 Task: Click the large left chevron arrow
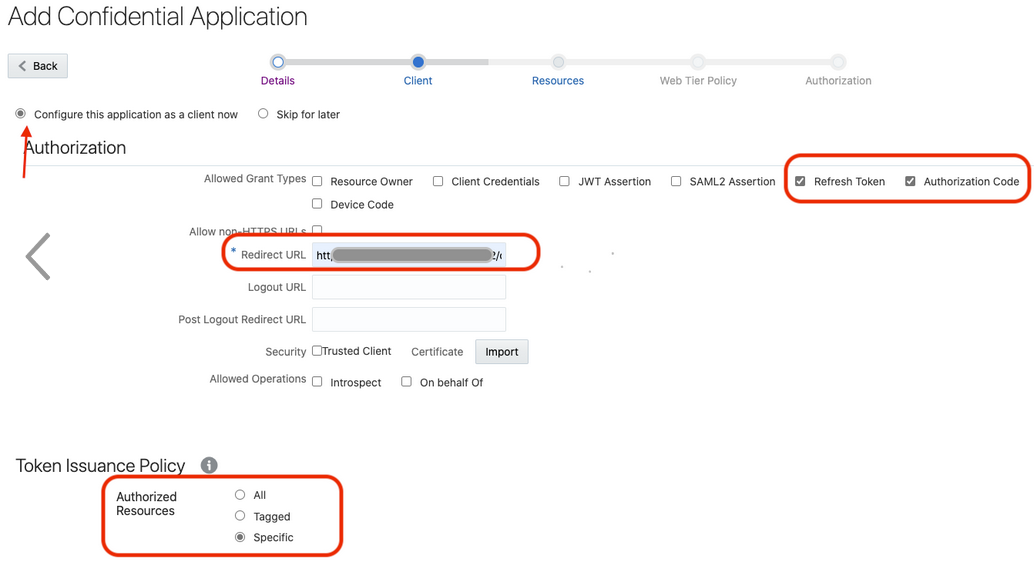pyautogui.click(x=38, y=256)
